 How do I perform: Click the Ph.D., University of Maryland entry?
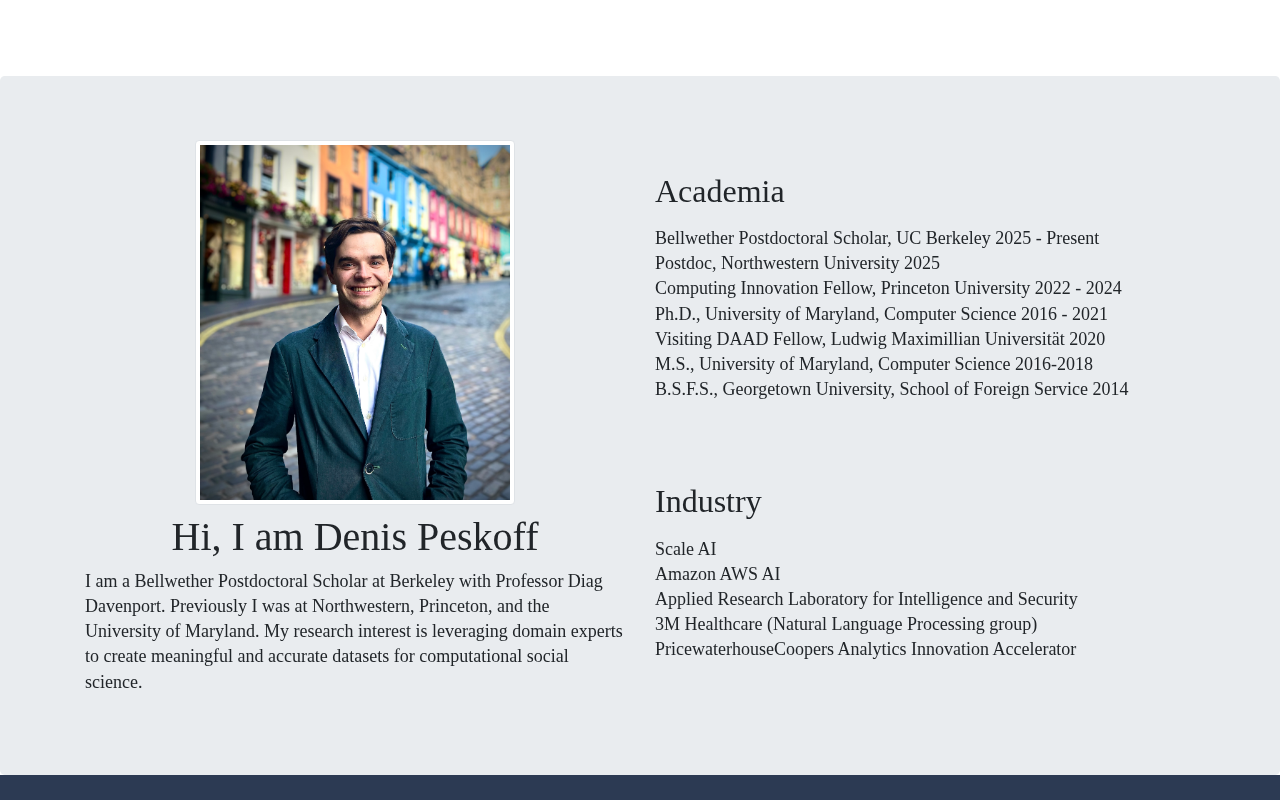coord(881,314)
